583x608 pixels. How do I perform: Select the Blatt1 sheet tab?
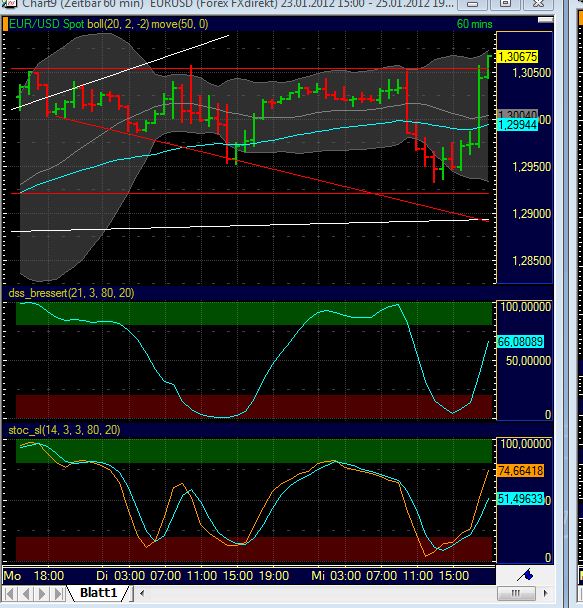98,593
